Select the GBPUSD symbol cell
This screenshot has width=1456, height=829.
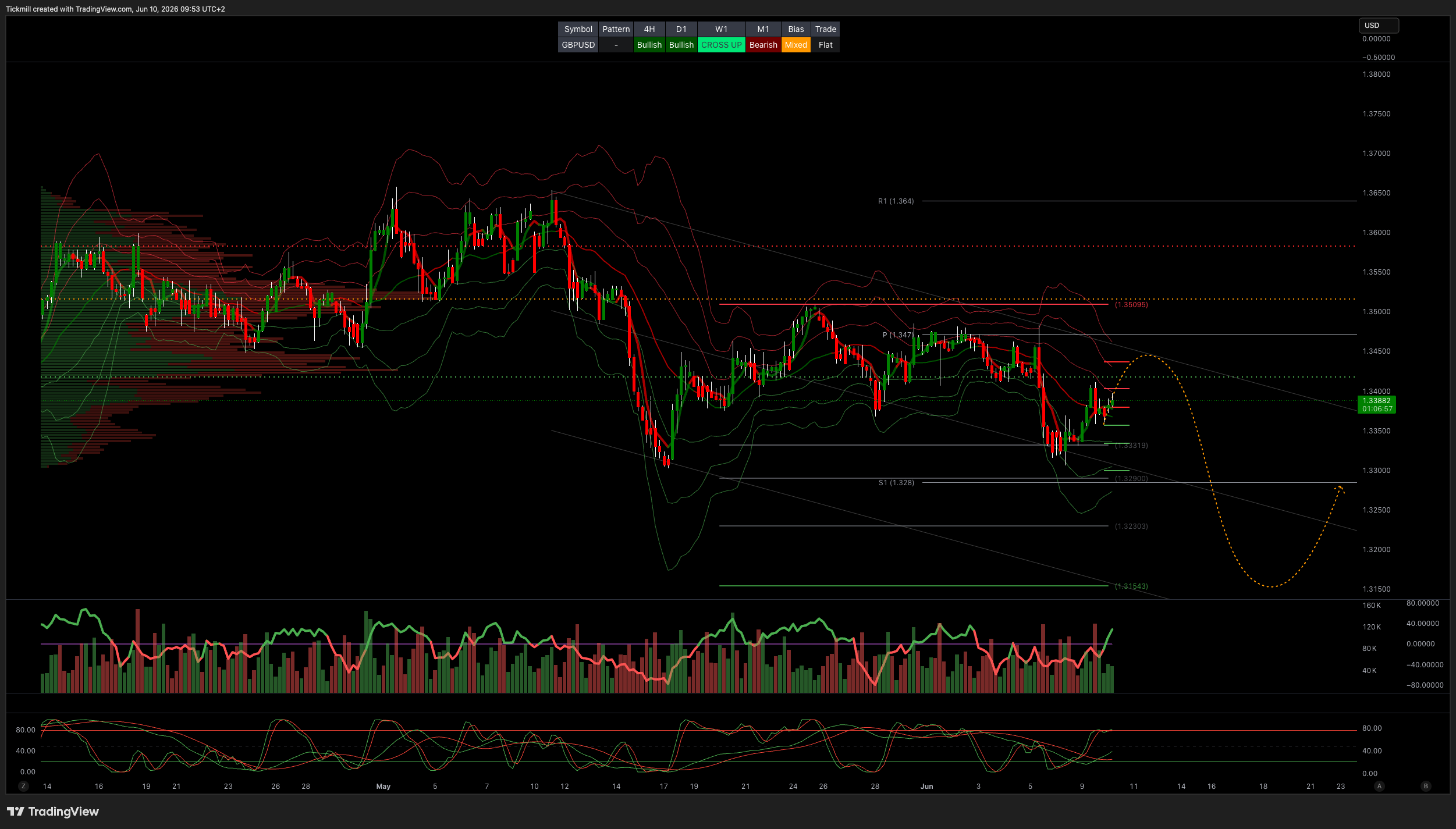(578, 45)
